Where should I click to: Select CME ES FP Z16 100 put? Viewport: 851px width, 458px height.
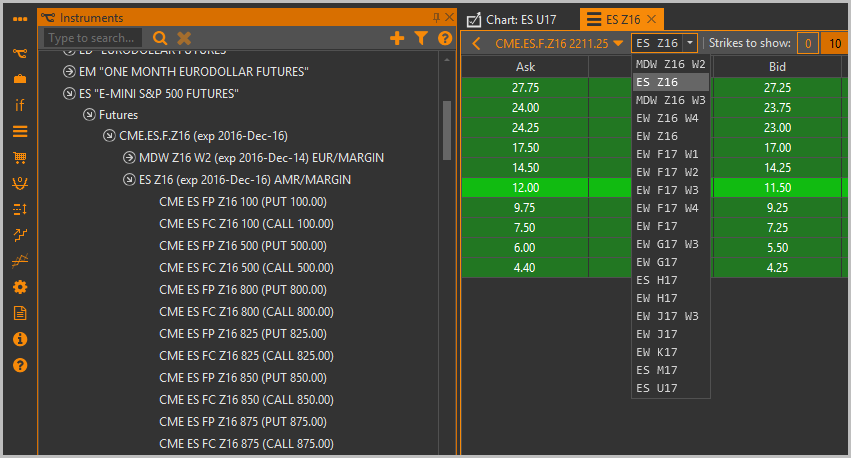pos(243,202)
